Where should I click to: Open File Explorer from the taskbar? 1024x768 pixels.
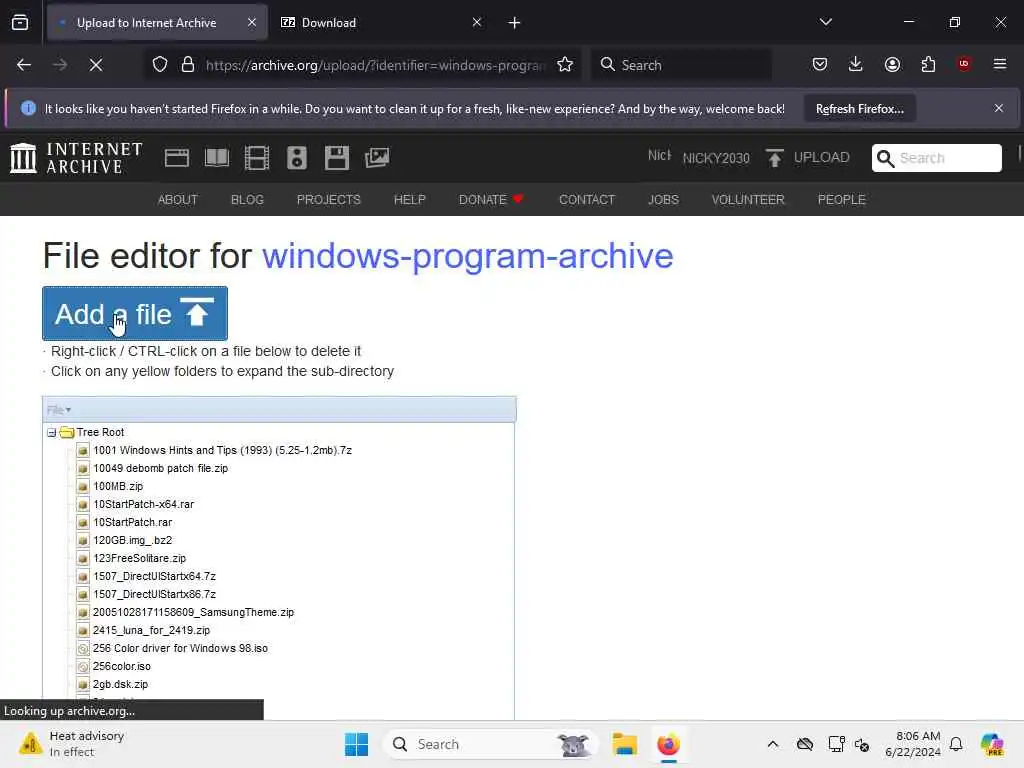click(624, 744)
